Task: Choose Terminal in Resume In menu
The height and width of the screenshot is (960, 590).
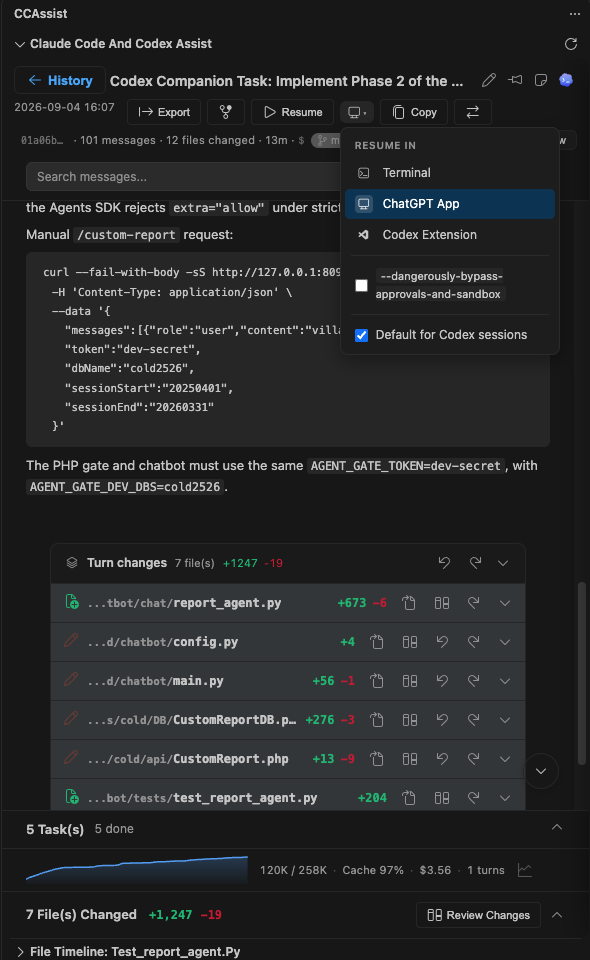Action: (x=450, y=173)
